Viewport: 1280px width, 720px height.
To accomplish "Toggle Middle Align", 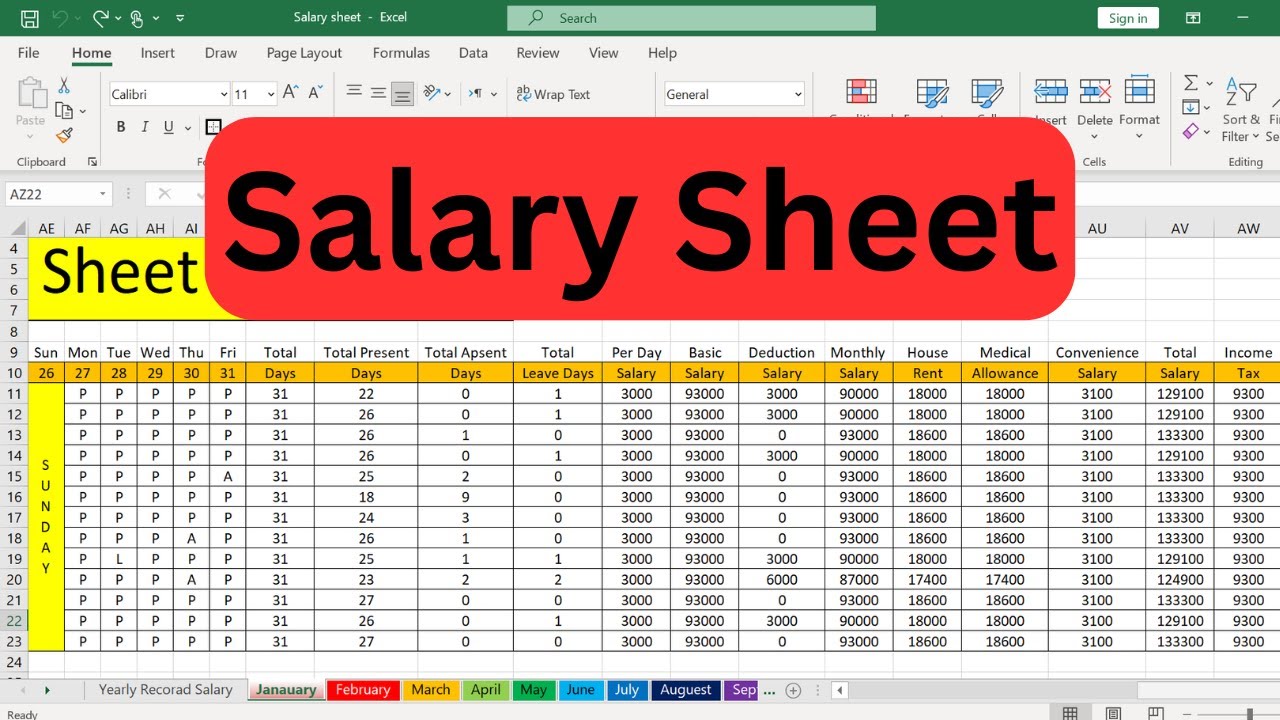I will [x=378, y=92].
